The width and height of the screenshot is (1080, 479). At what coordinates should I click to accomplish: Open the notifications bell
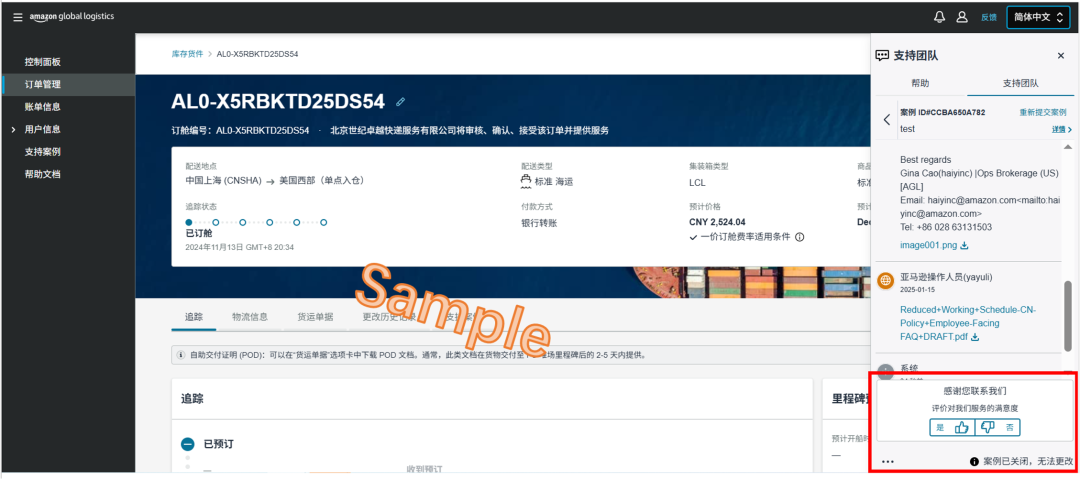click(939, 17)
